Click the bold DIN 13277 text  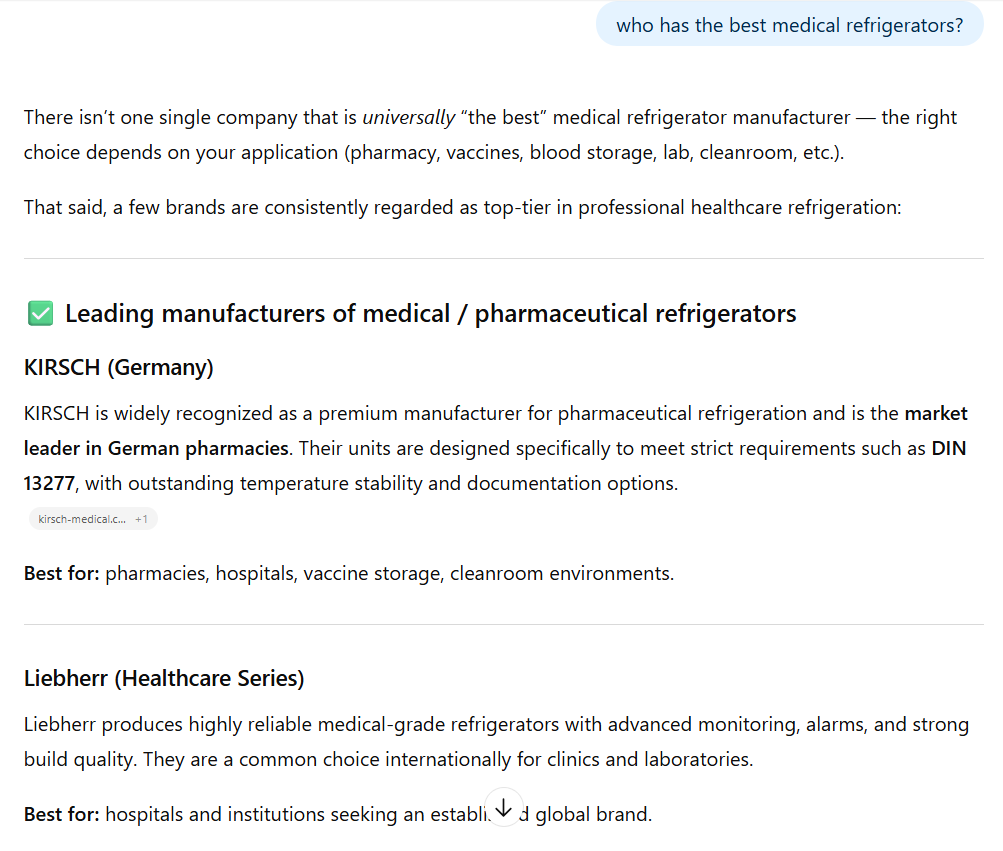pos(948,448)
